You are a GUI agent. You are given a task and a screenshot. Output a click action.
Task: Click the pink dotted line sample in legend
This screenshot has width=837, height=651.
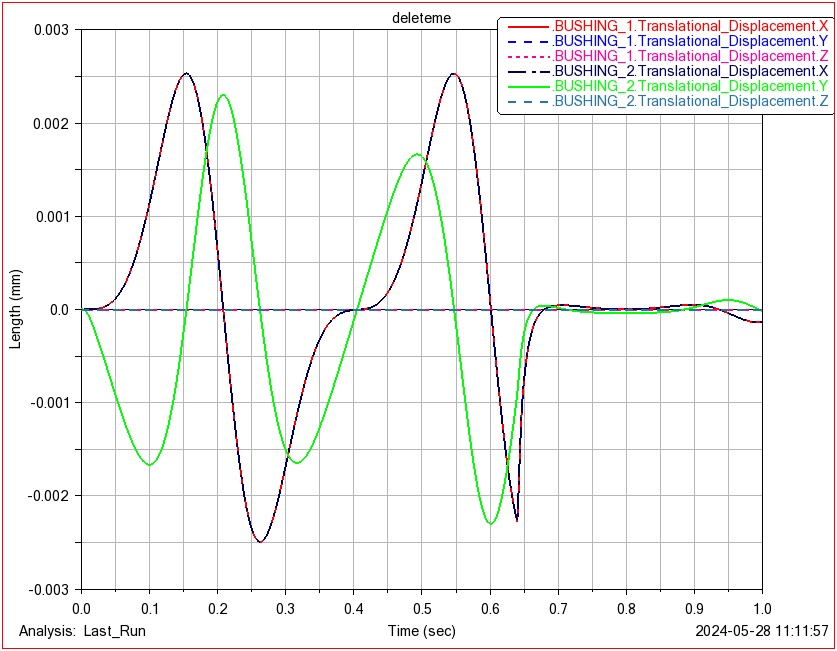coord(526,56)
